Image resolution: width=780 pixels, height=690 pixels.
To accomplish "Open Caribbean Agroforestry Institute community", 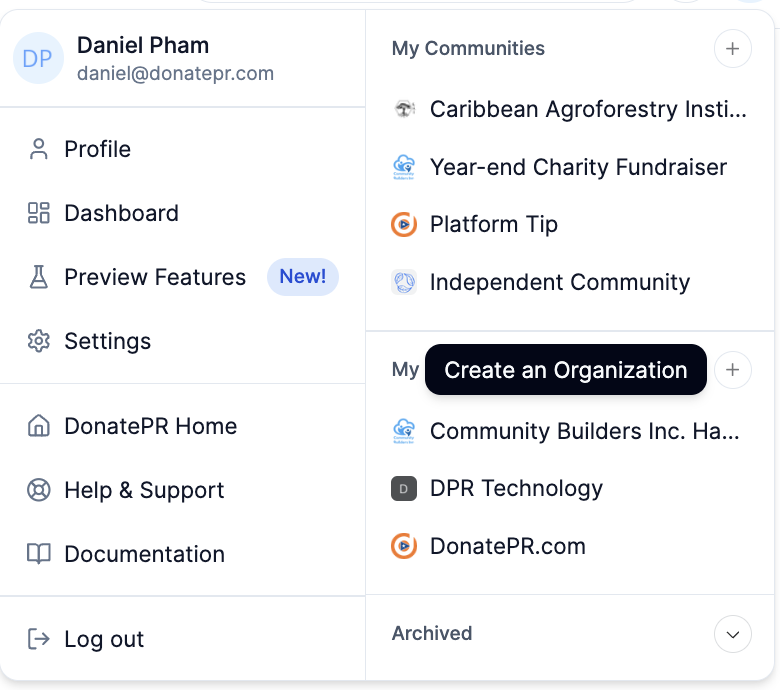I will click(588, 110).
